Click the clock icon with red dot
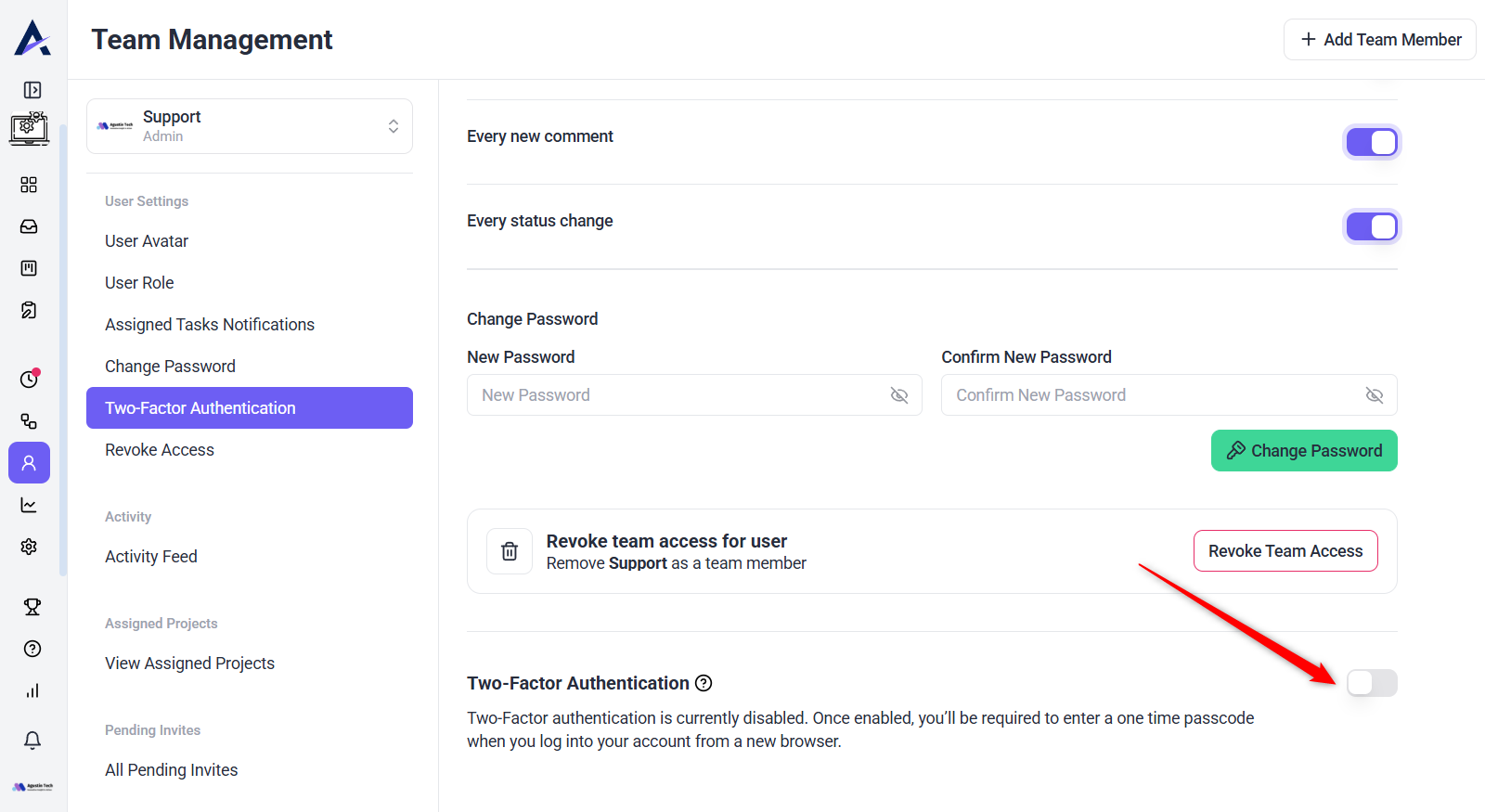The width and height of the screenshot is (1485, 812). tap(29, 379)
